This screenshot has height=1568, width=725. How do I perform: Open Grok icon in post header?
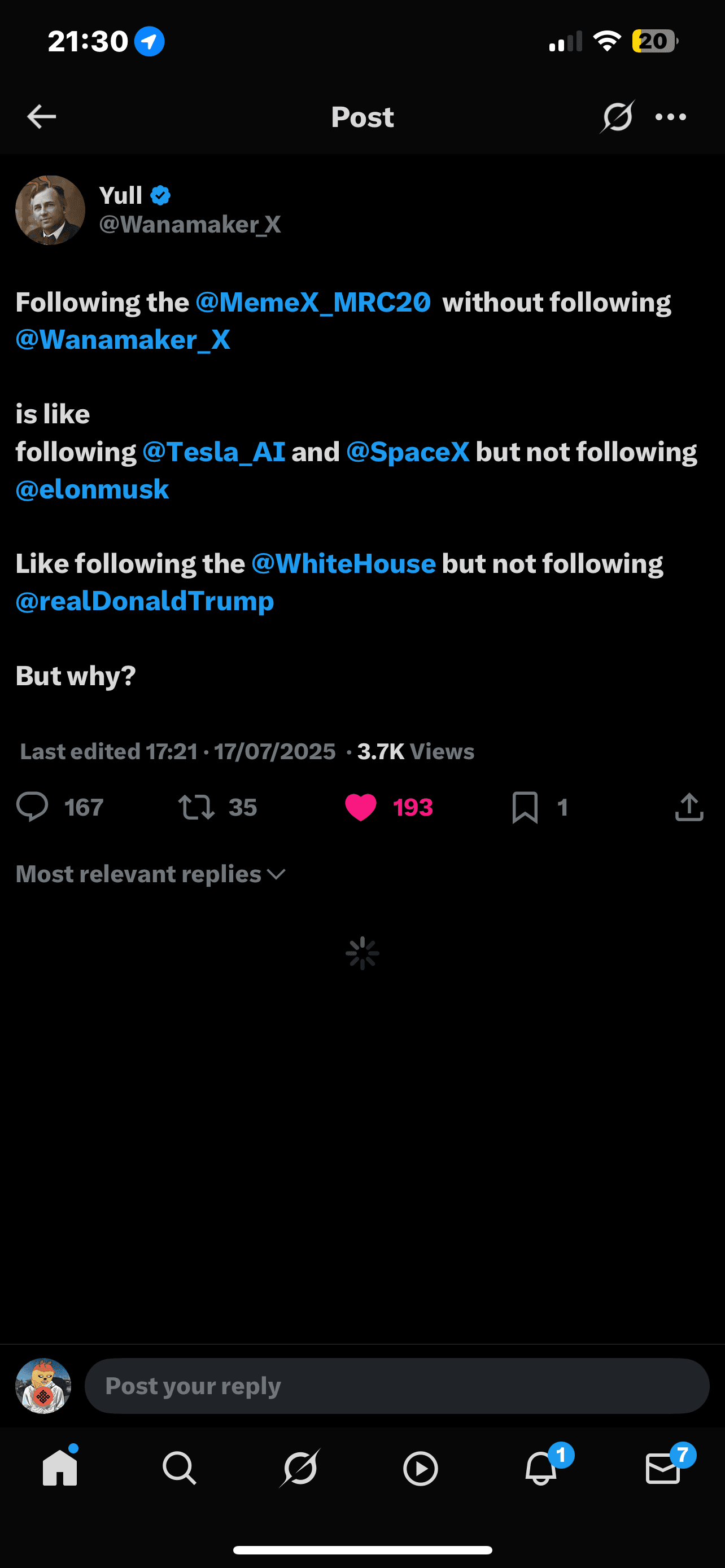point(617,116)
